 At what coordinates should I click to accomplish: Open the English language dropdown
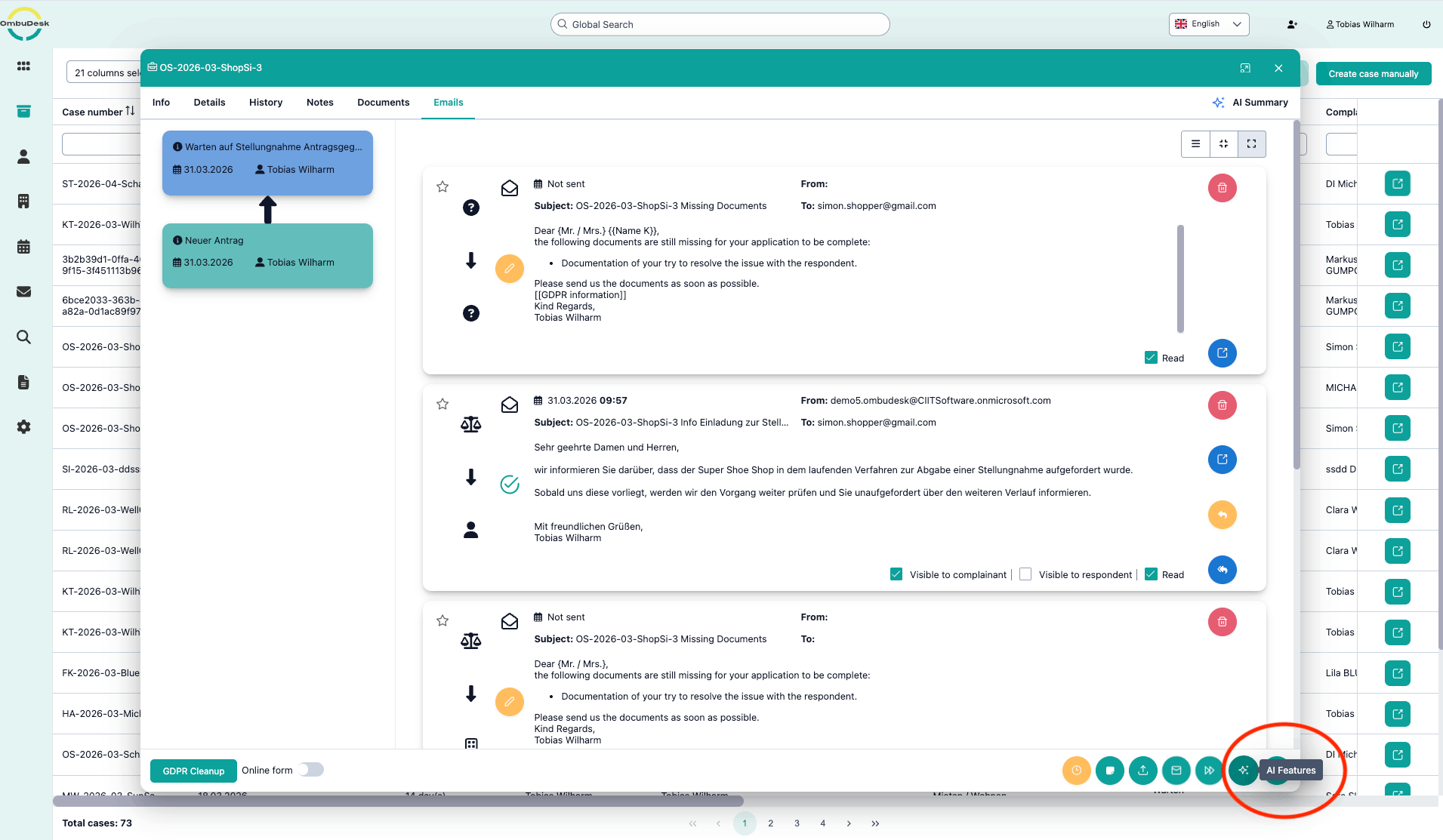coord(1208,24)
